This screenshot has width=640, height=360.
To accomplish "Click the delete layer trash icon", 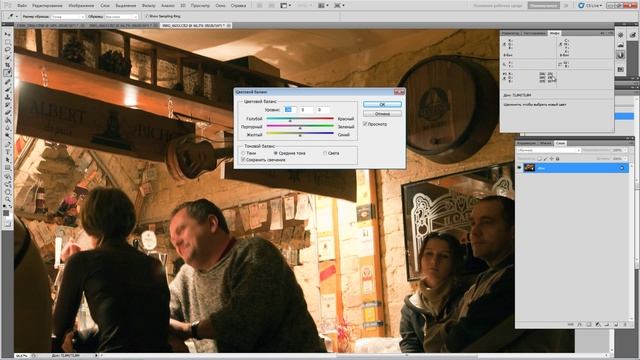I will click(x=625, y=324).
